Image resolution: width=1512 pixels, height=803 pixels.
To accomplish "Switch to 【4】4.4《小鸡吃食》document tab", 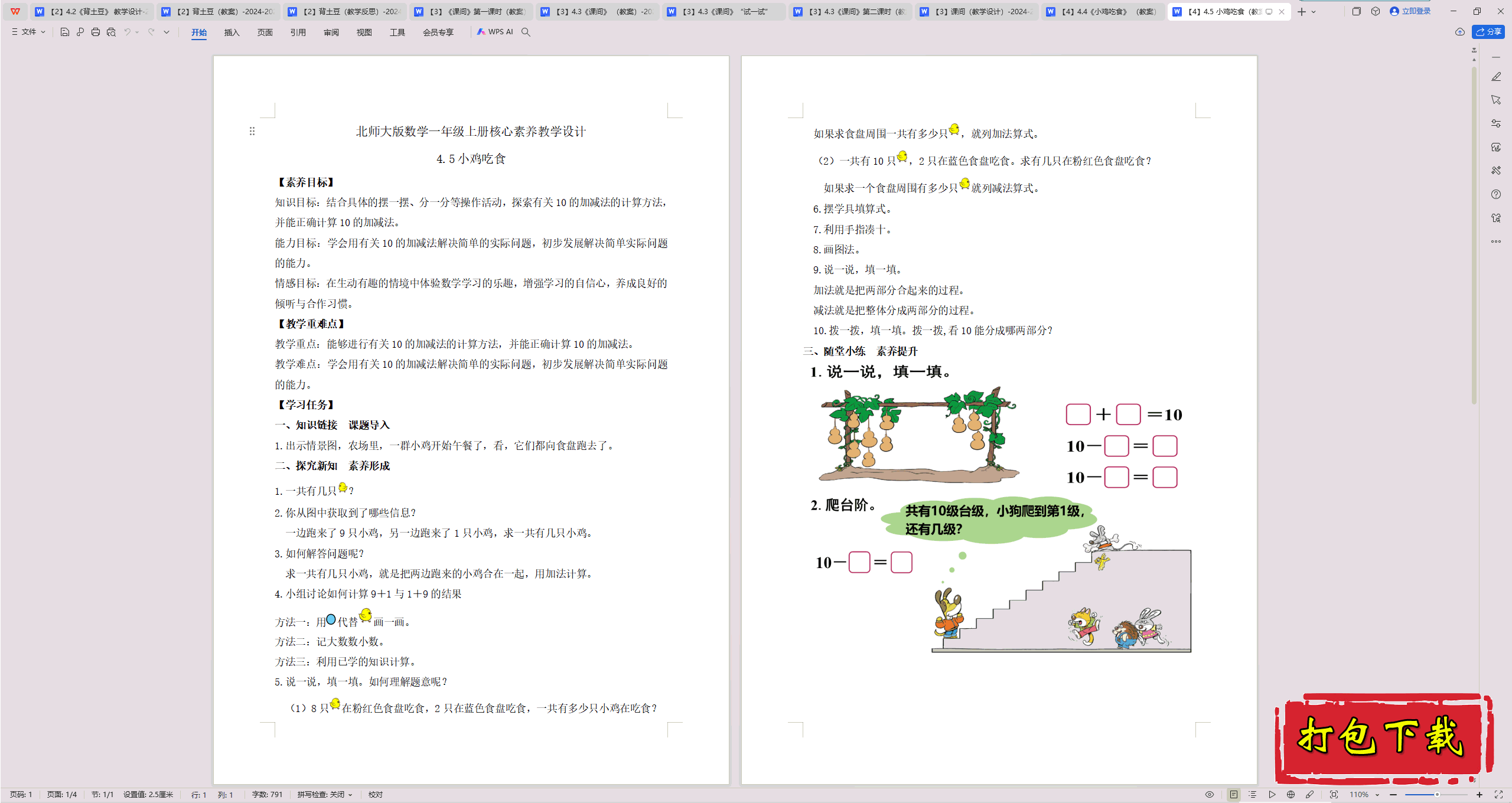I will pyautogui.click(x=1103, y=11).
